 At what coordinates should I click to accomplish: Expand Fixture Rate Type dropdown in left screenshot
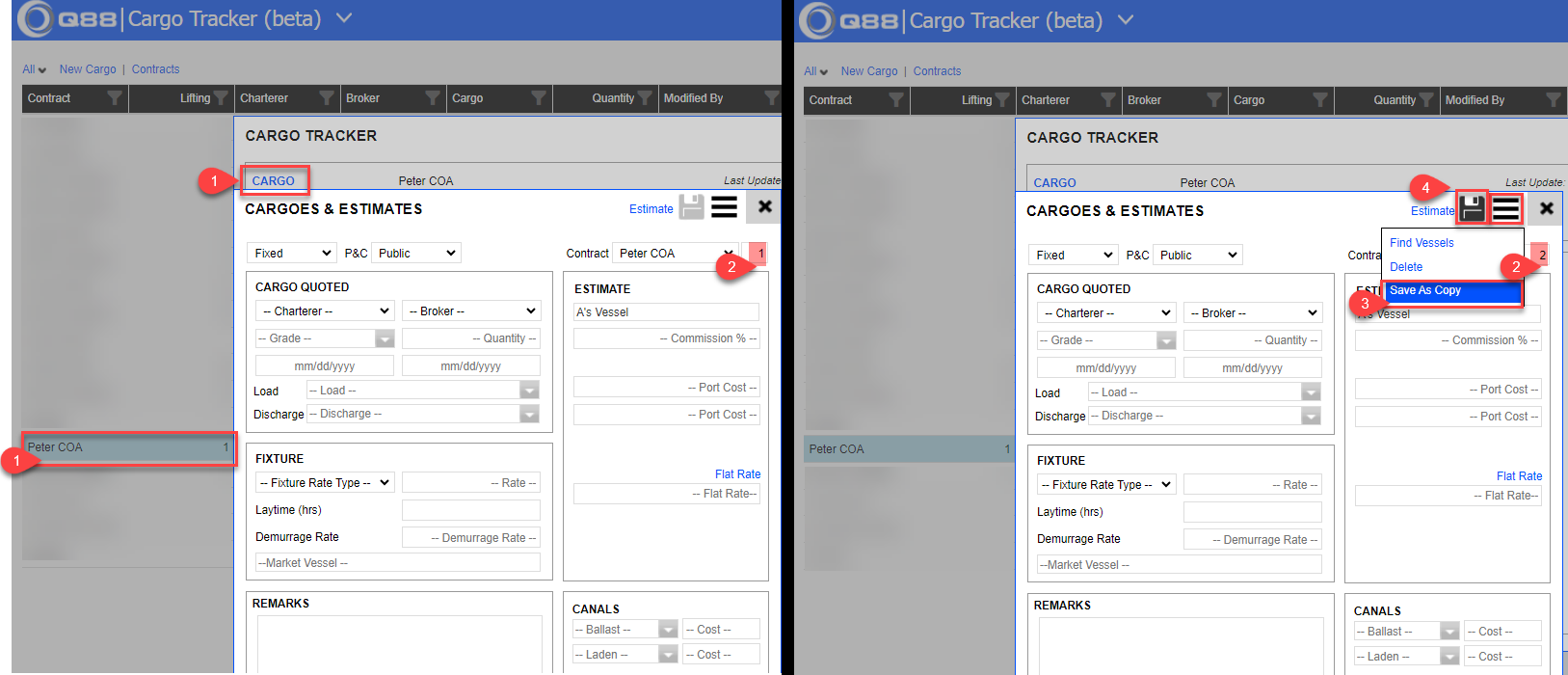(x=324, y=483)
